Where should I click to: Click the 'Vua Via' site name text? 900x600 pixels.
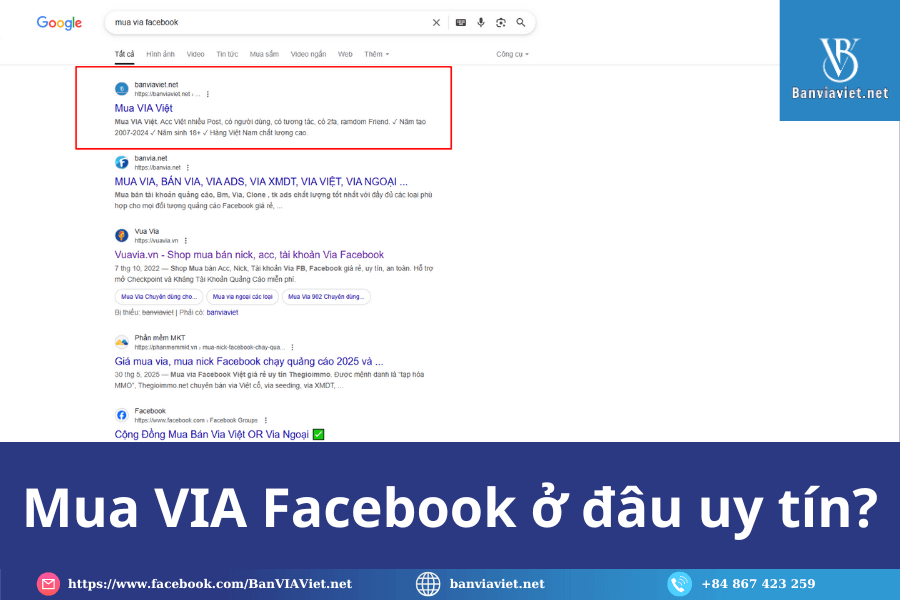(146, 231)
